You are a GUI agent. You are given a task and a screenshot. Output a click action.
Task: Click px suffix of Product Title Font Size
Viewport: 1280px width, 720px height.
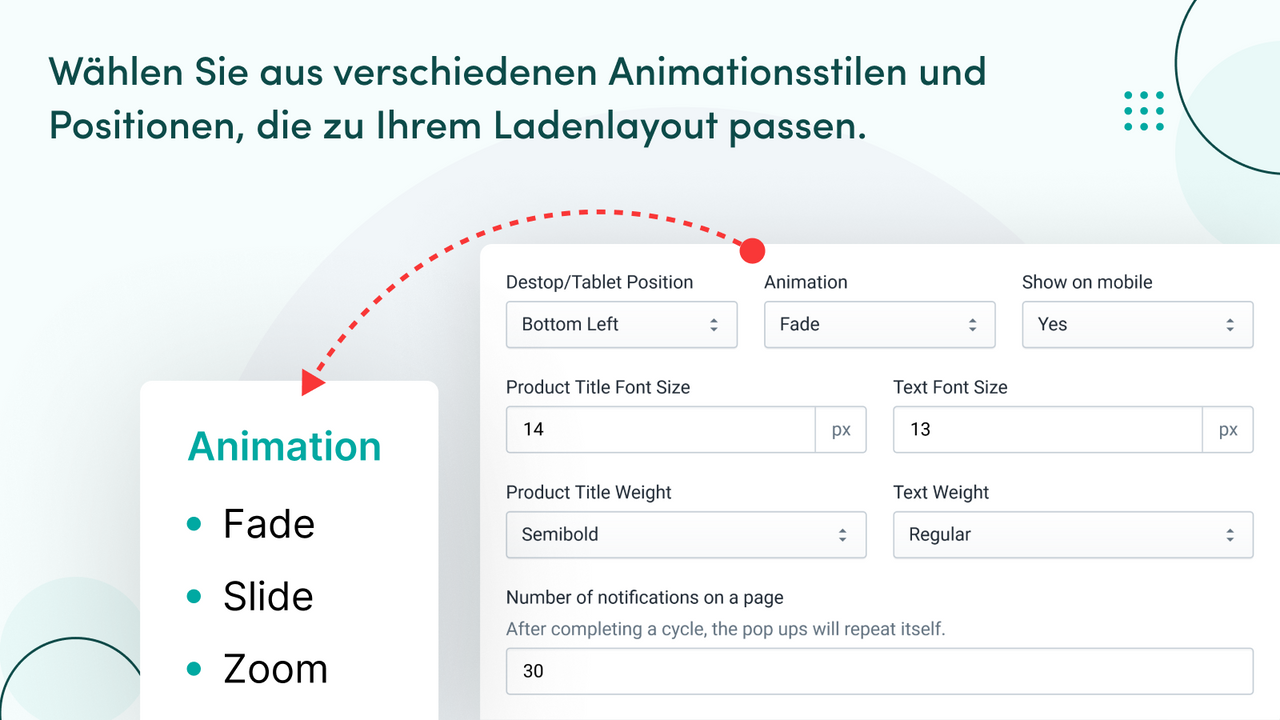point(841,430)
